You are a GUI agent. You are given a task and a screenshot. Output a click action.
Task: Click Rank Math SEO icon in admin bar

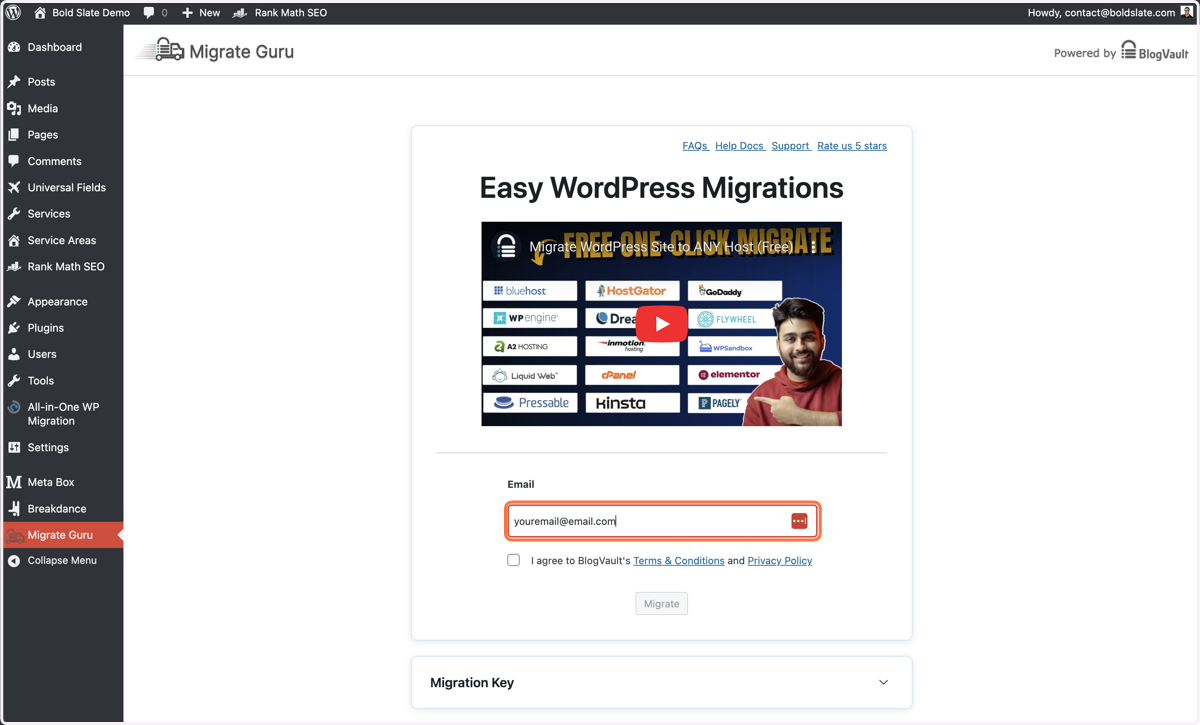pyautogui.click(x=240, y=13)
